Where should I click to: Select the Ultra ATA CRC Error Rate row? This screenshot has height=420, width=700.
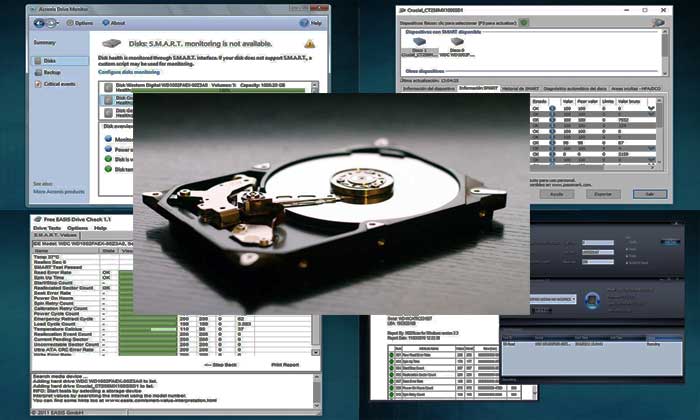pyautogui.click(x=172, y=350)
